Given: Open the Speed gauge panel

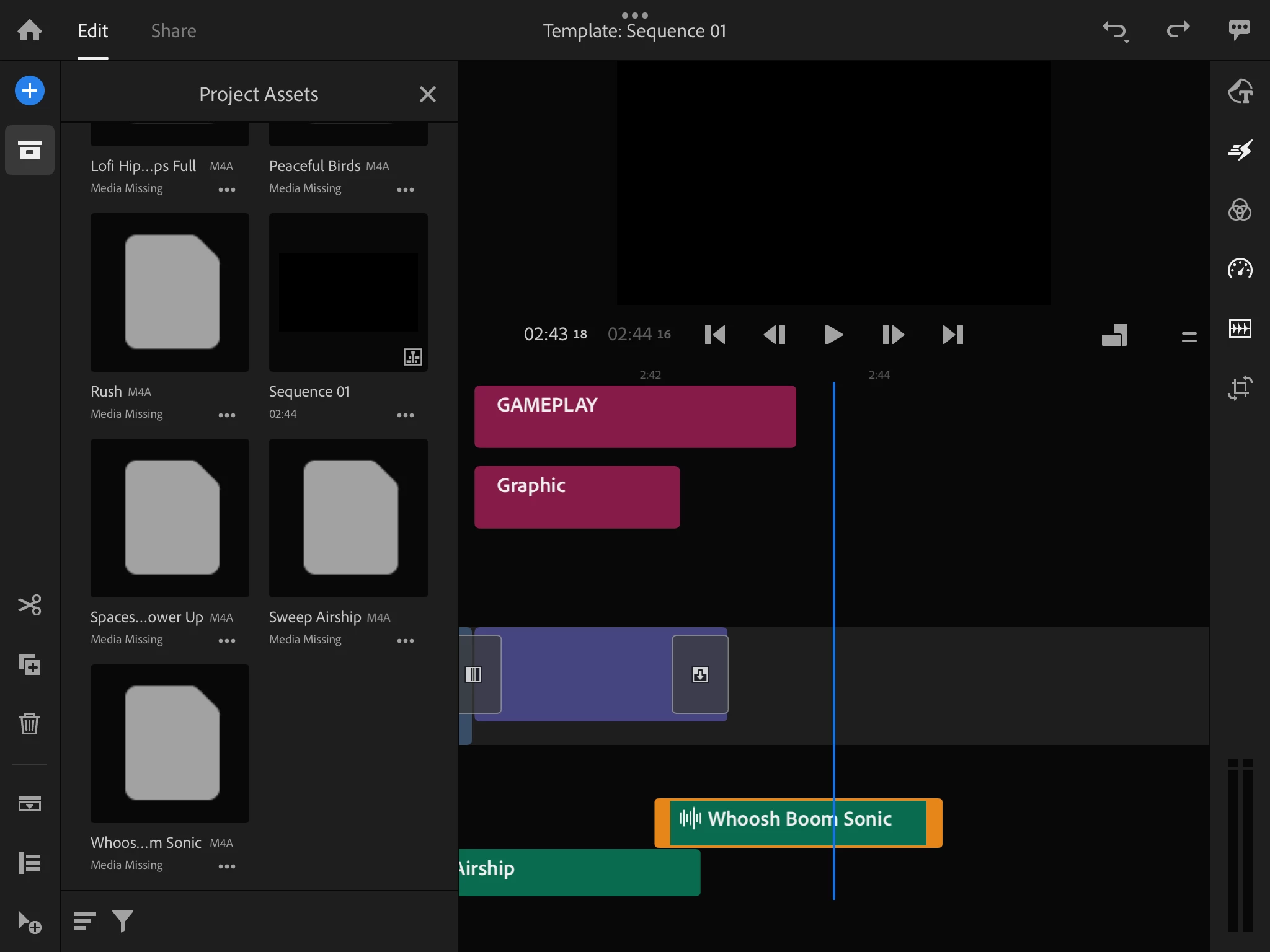Looking at the screenshot, I should coord(1240,268).
